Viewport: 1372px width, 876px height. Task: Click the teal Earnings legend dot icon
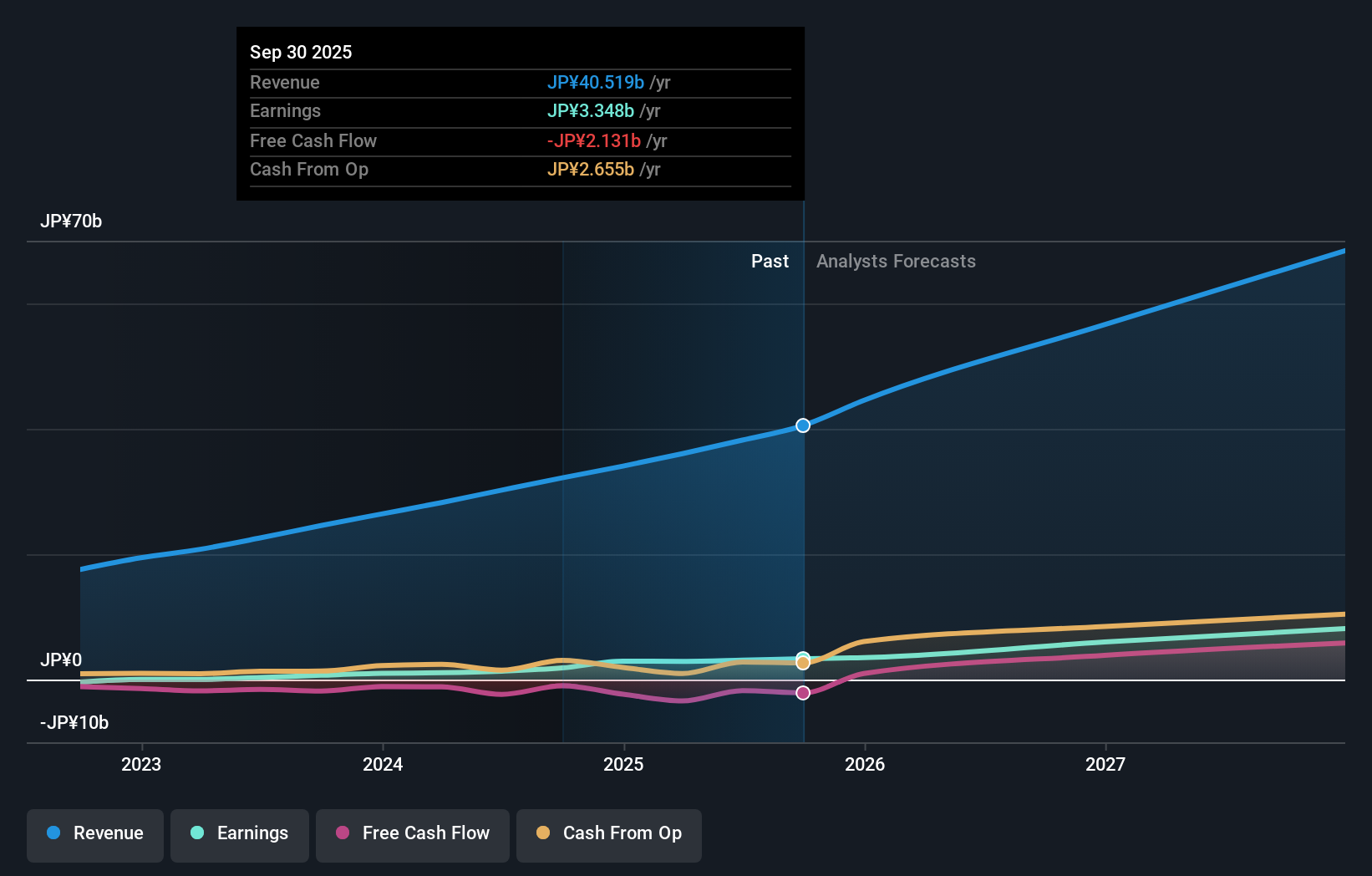pos(197,833)
